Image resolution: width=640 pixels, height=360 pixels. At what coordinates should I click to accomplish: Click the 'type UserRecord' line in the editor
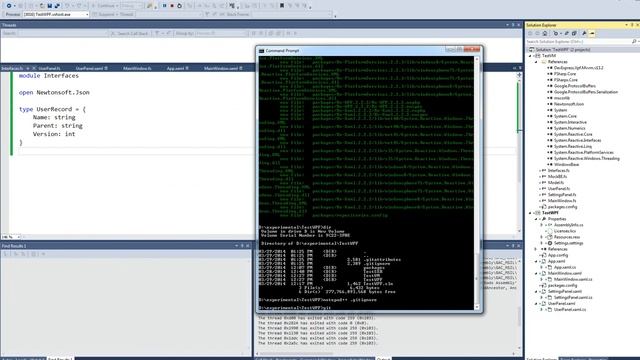(x=52, y=109)
